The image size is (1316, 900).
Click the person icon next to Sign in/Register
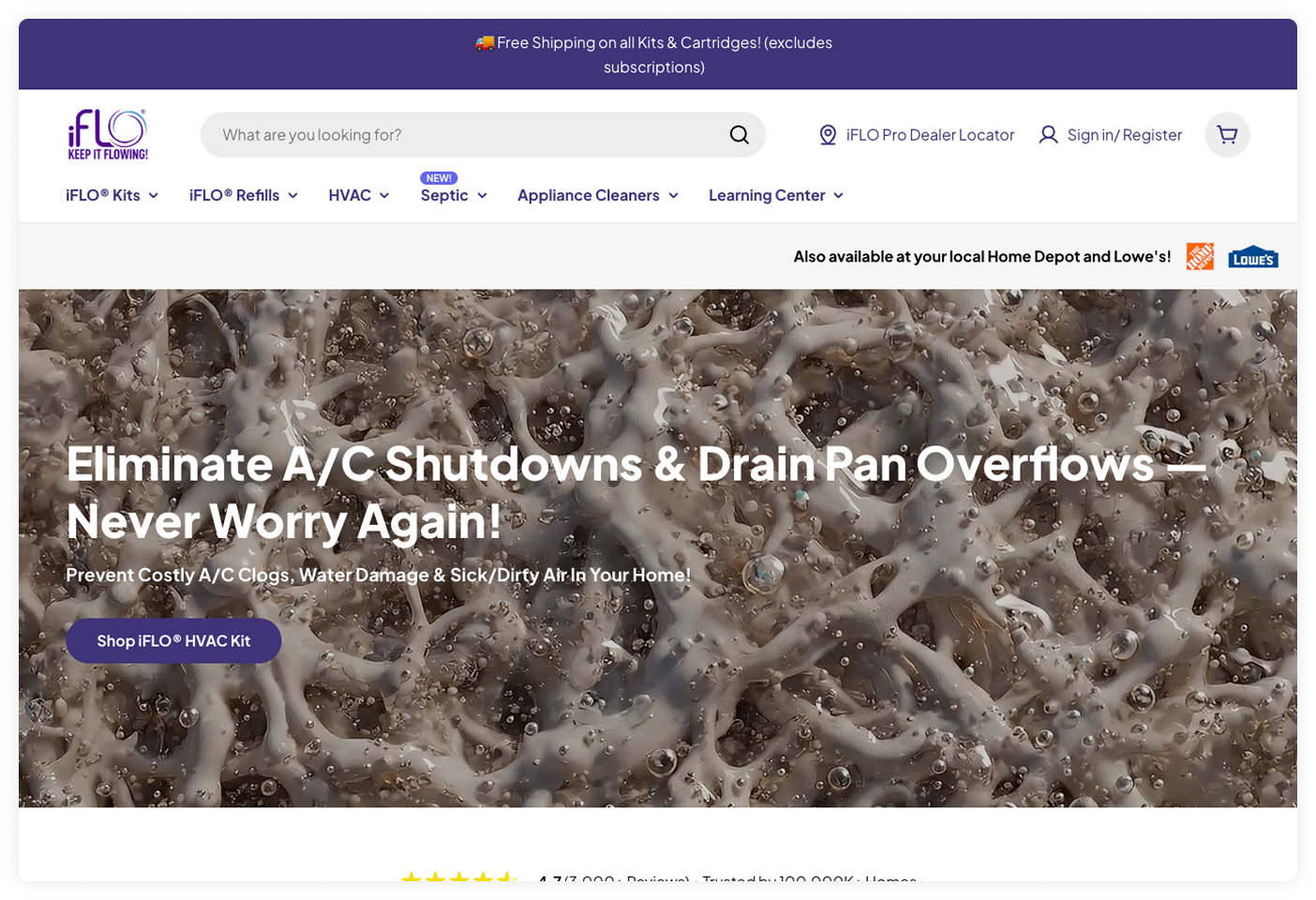click(x=1048, y=134)
